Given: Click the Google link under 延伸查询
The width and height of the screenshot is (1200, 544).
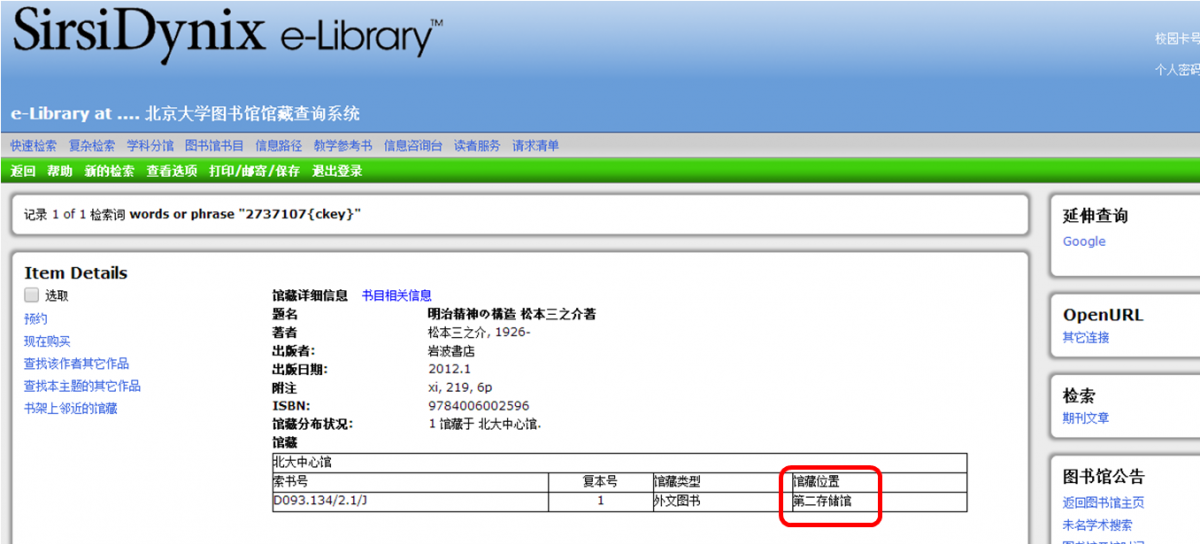Looking at the screenshot, I should [x=1084, y=241].
